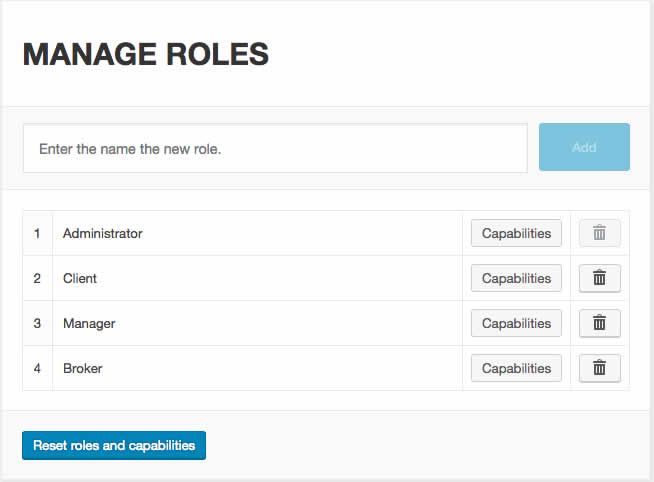Open Capabilities for the Client role
The width and height of the screenshot is (654, 482).
516,278
